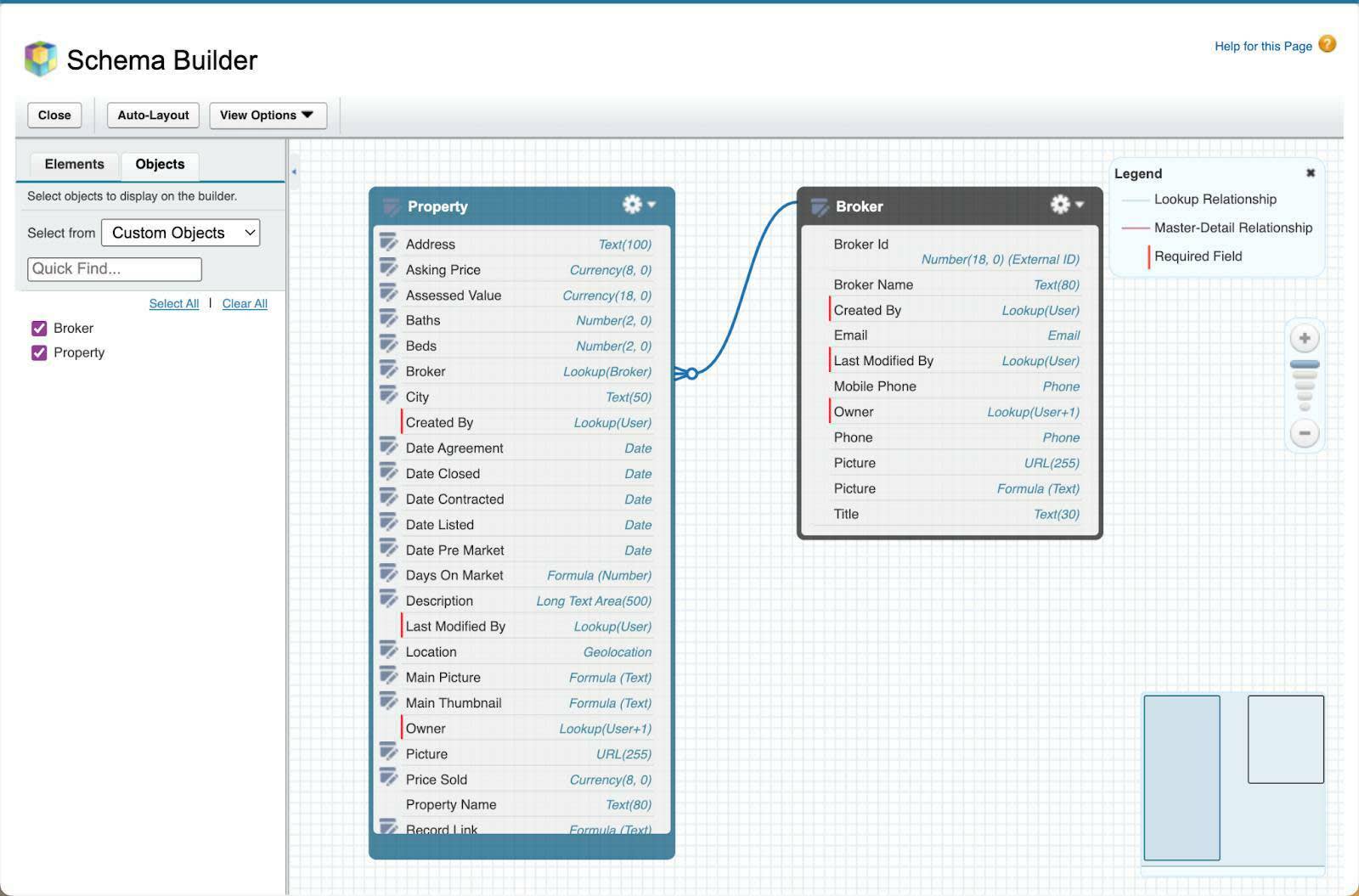Click the Select All link

[174, 303]
